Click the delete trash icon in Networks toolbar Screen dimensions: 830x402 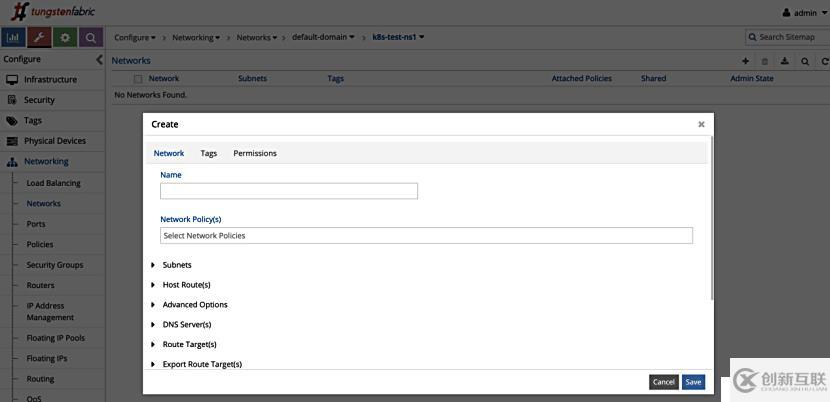(x=764, y=61)
